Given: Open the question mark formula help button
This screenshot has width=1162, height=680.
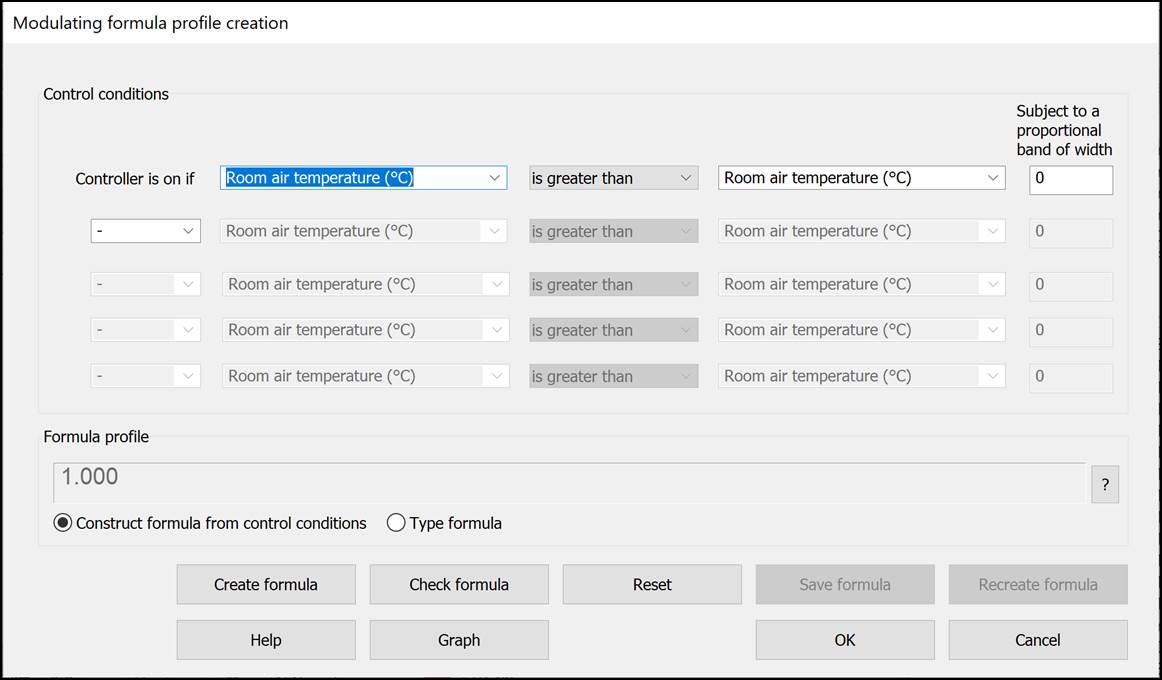Looking at the screenshot, I should coord(1105,484).
